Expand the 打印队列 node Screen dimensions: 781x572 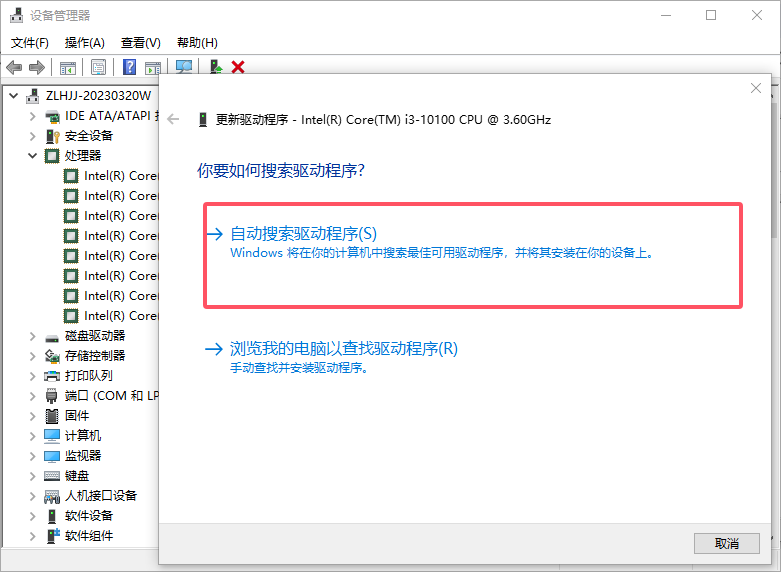33,376
